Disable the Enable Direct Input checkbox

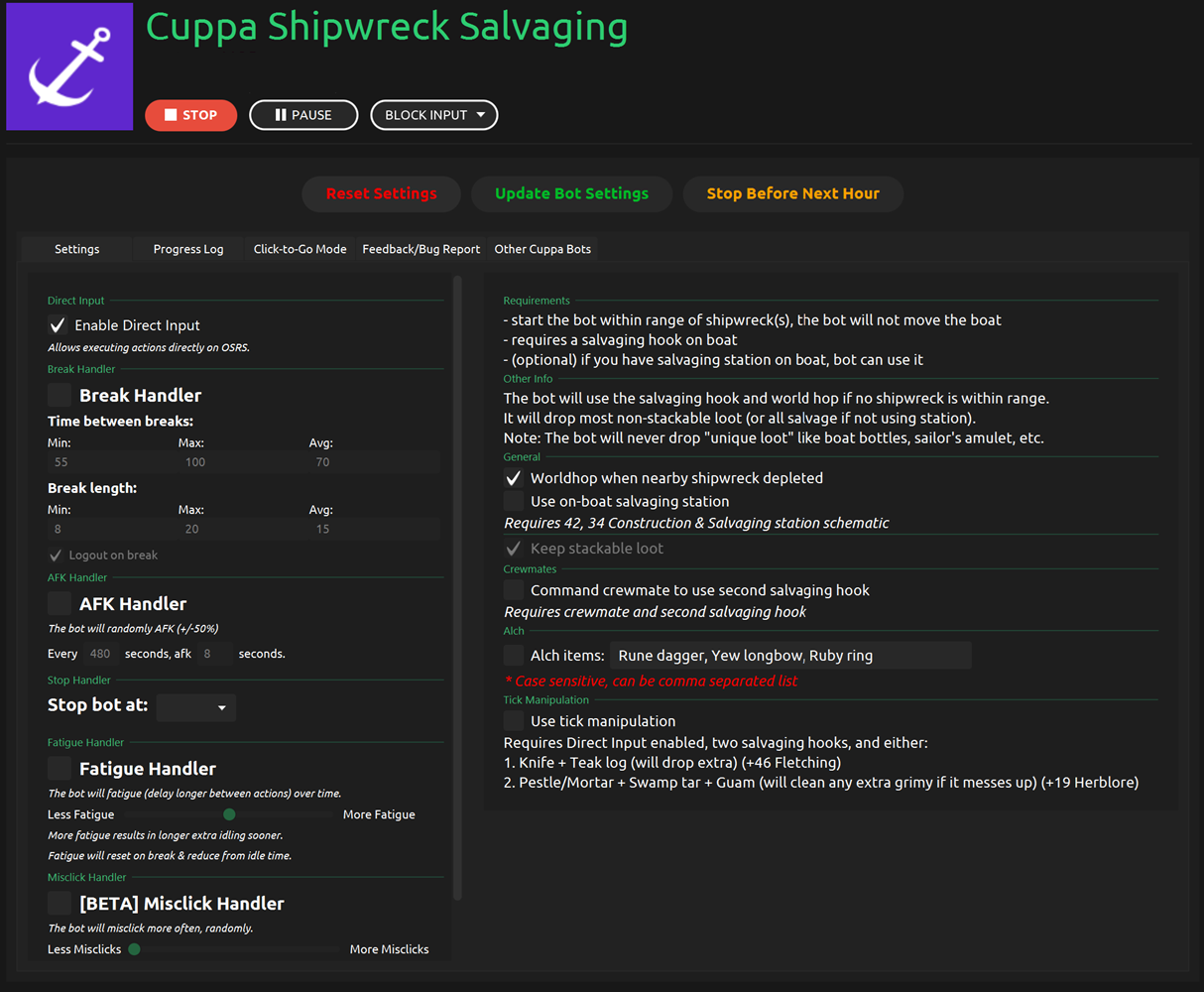pos(59,325)
